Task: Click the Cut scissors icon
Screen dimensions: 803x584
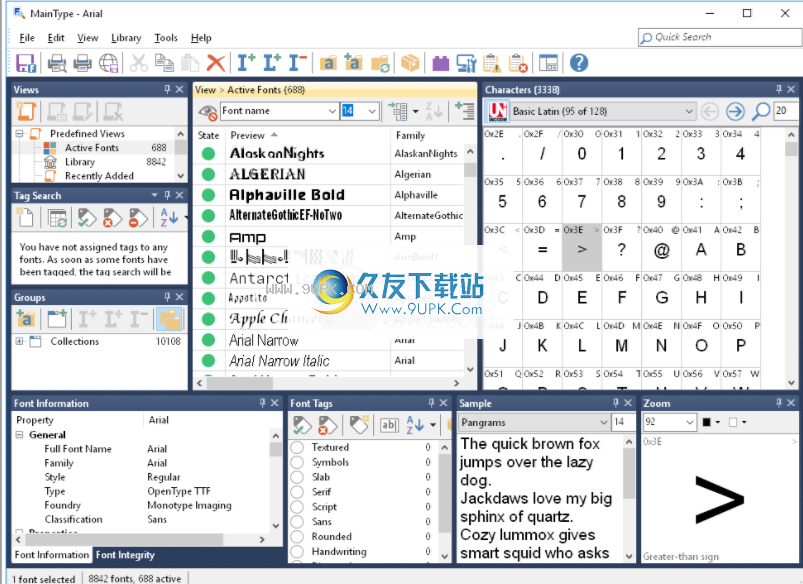Action: coord(138,63)
